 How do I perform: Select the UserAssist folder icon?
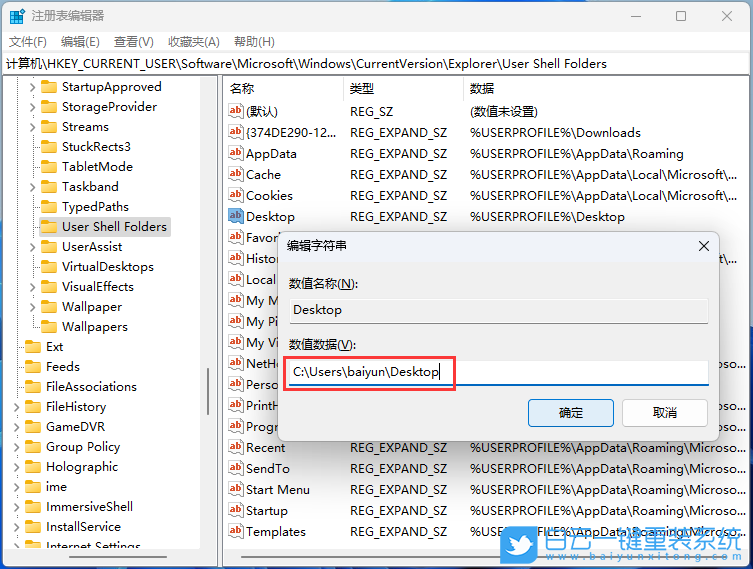pos(49,247)
